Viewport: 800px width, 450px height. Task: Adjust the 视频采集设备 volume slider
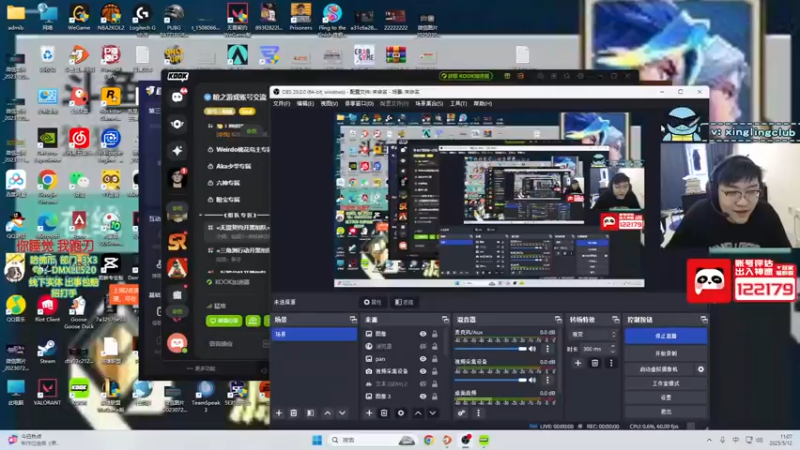[490, 380]
